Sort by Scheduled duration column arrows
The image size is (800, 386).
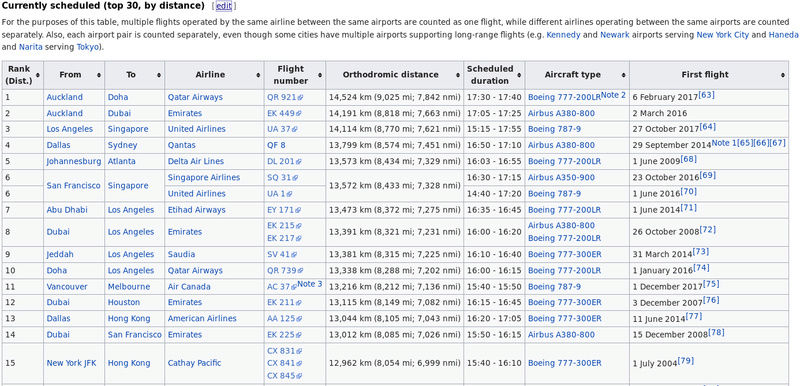(519, 75)
